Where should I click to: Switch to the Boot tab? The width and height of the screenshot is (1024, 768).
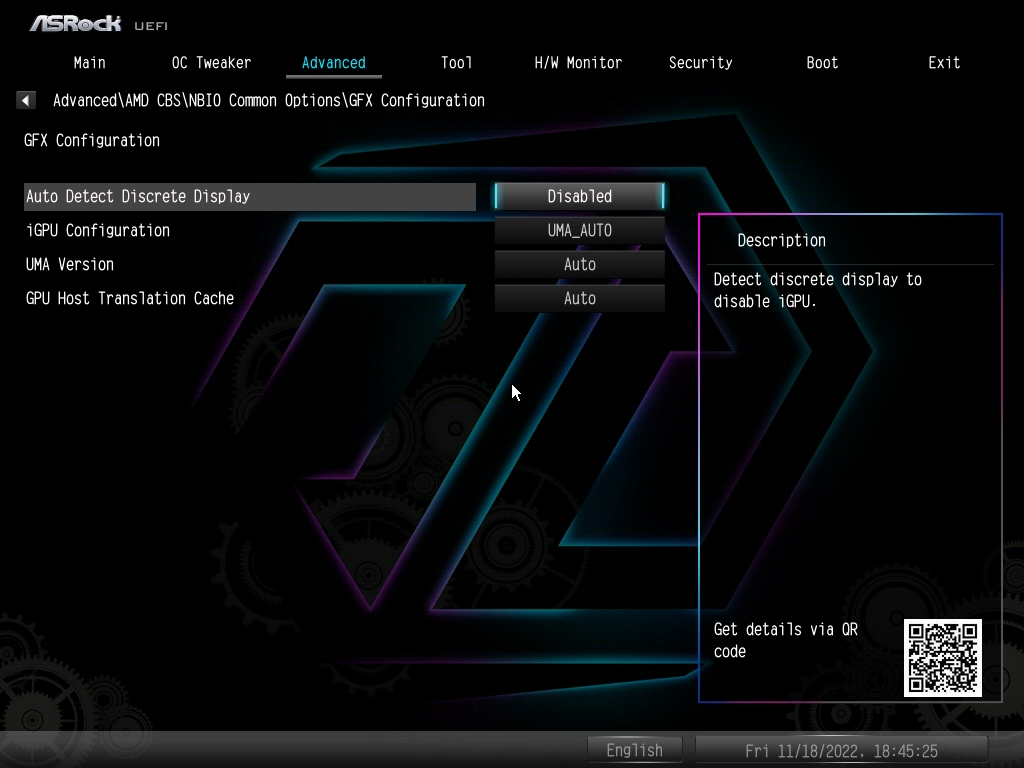pos(822,63)
